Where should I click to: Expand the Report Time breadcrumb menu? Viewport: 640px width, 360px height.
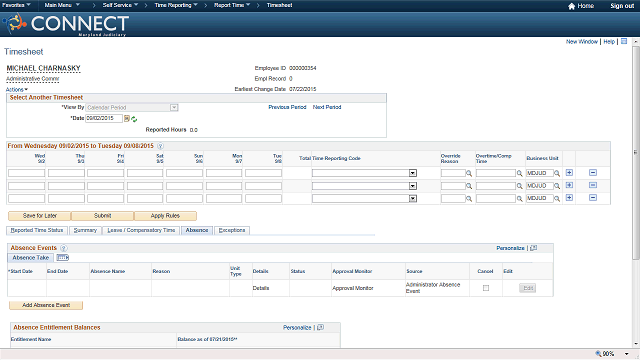click(232, 5)
